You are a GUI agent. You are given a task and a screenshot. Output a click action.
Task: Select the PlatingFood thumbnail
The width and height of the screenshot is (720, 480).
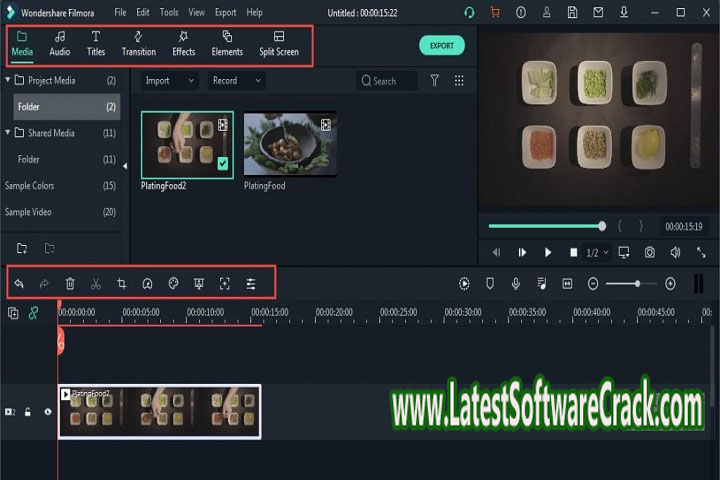[x=290, y=144]
